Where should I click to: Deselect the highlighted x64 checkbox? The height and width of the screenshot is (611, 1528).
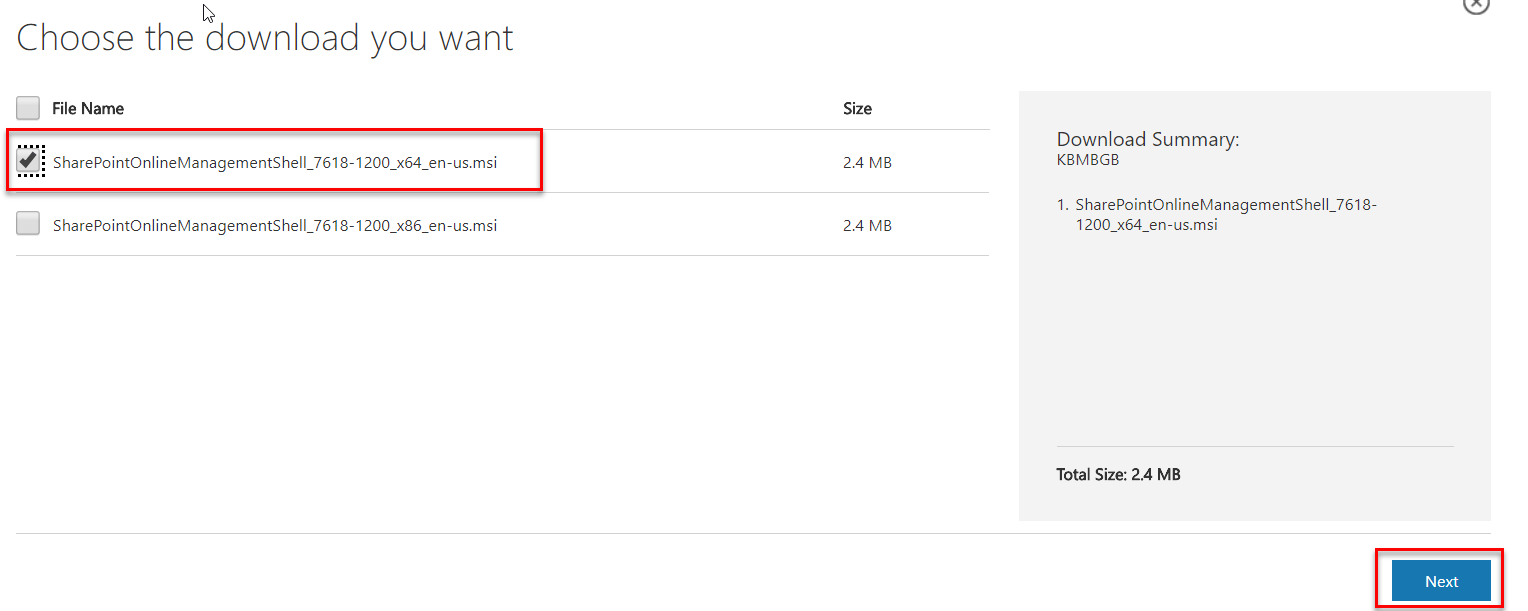[x=30, y=161]
